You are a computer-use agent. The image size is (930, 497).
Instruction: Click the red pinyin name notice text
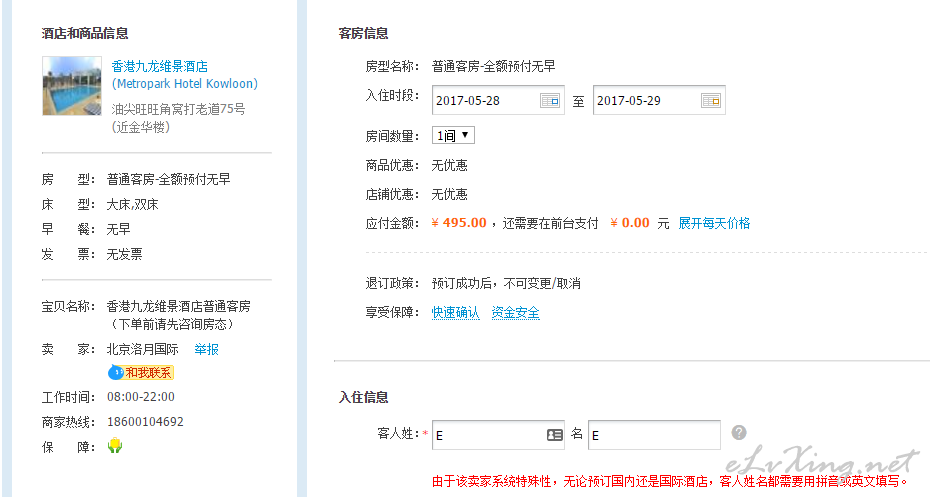tap(670, 481)
